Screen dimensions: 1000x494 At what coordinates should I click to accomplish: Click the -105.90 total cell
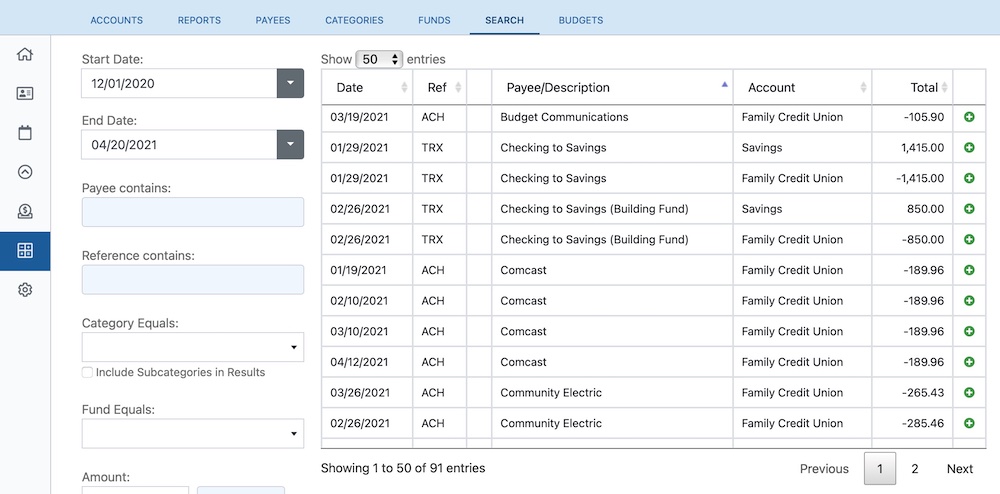coord(913,117)
